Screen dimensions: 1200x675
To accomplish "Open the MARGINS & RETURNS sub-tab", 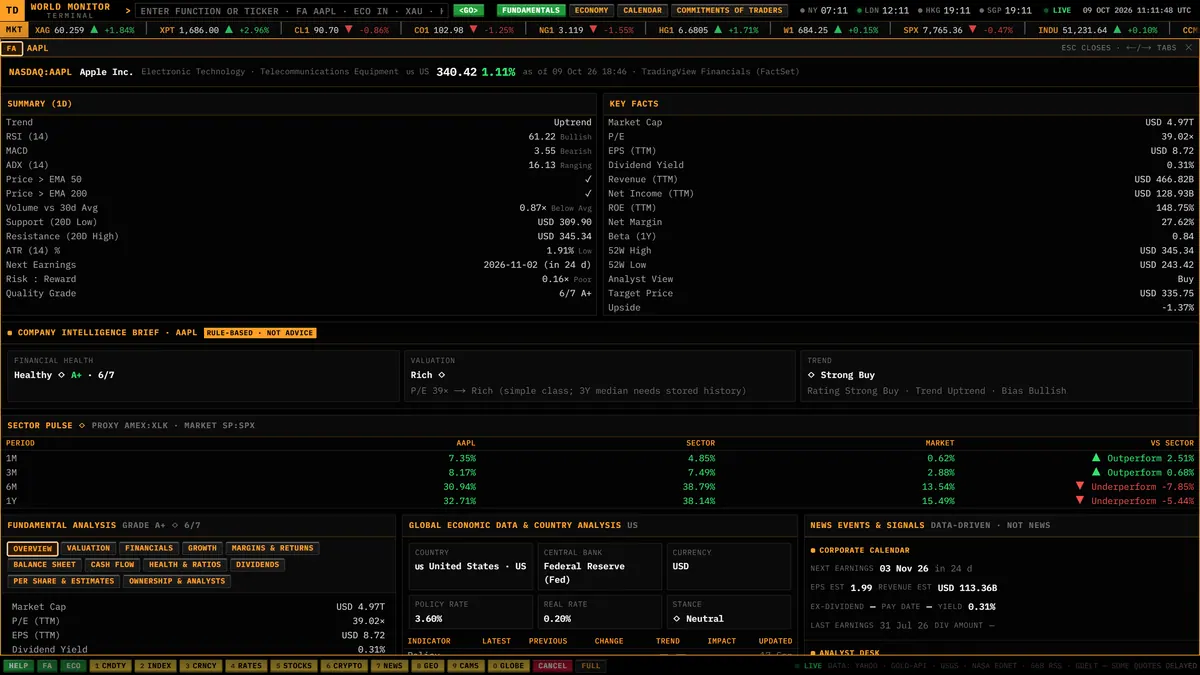I will pyautogui.click(x=272, y=548).
